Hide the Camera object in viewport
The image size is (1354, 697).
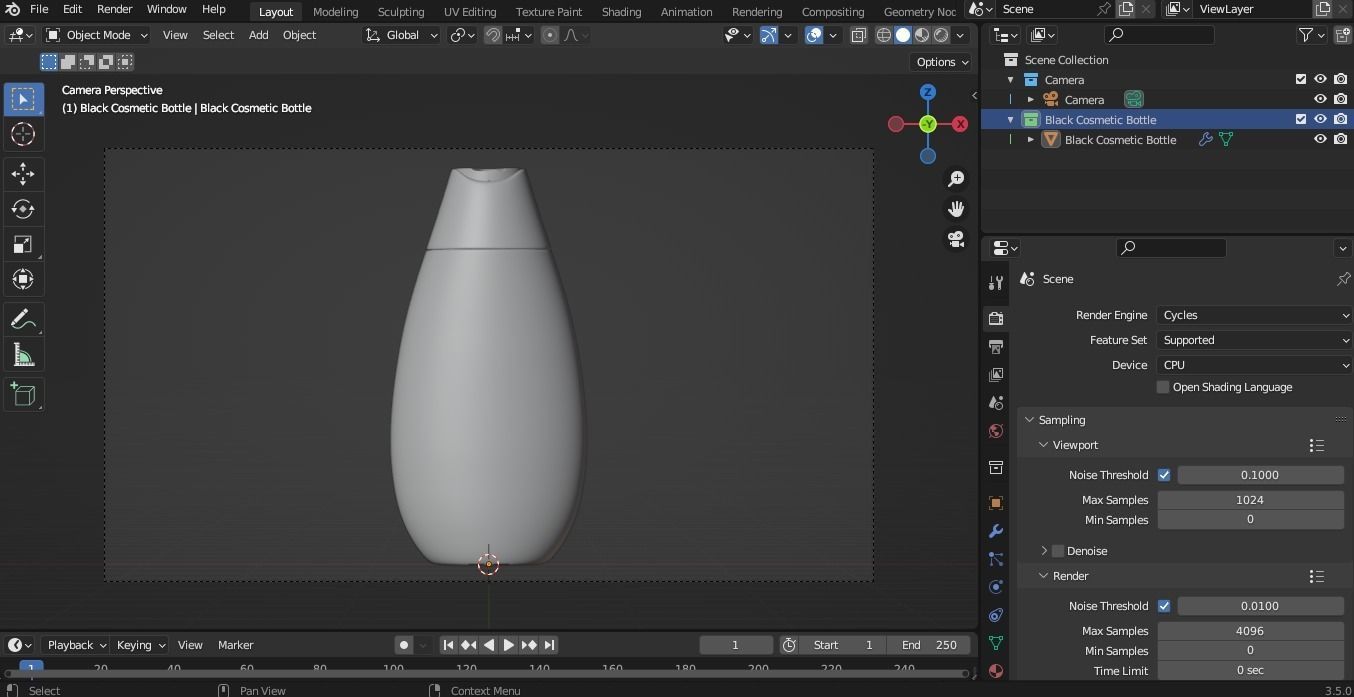click(1320, 99)
